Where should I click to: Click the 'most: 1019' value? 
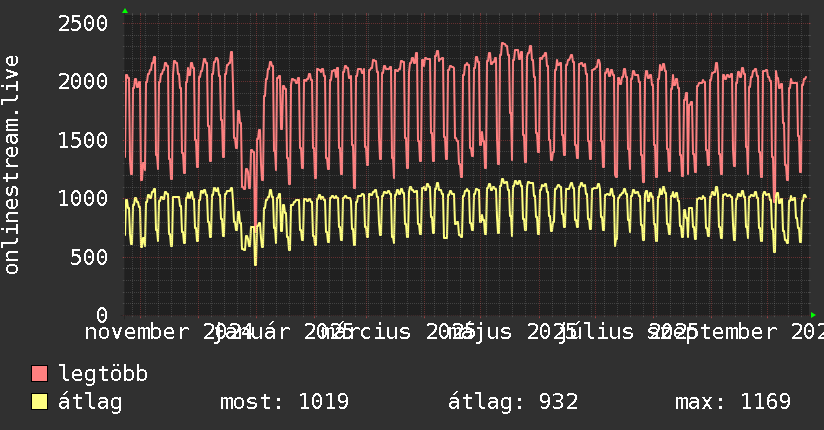tap(284, 402)
